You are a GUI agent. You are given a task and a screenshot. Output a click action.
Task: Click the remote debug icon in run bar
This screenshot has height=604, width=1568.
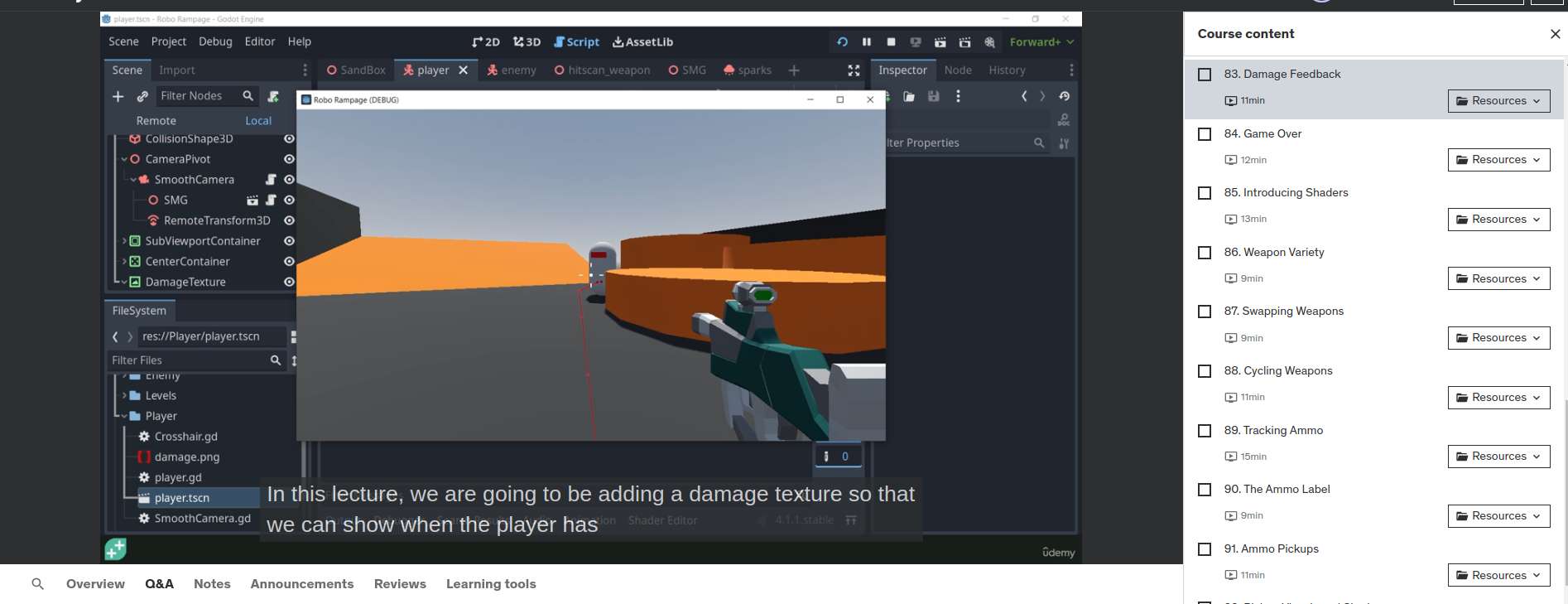pyautogui.click(x=916, y=41)
